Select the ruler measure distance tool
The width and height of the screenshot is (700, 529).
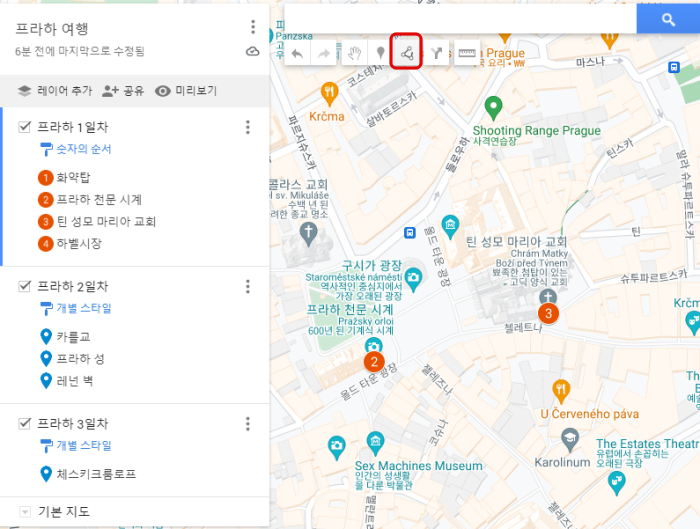[x=467, y=54]
